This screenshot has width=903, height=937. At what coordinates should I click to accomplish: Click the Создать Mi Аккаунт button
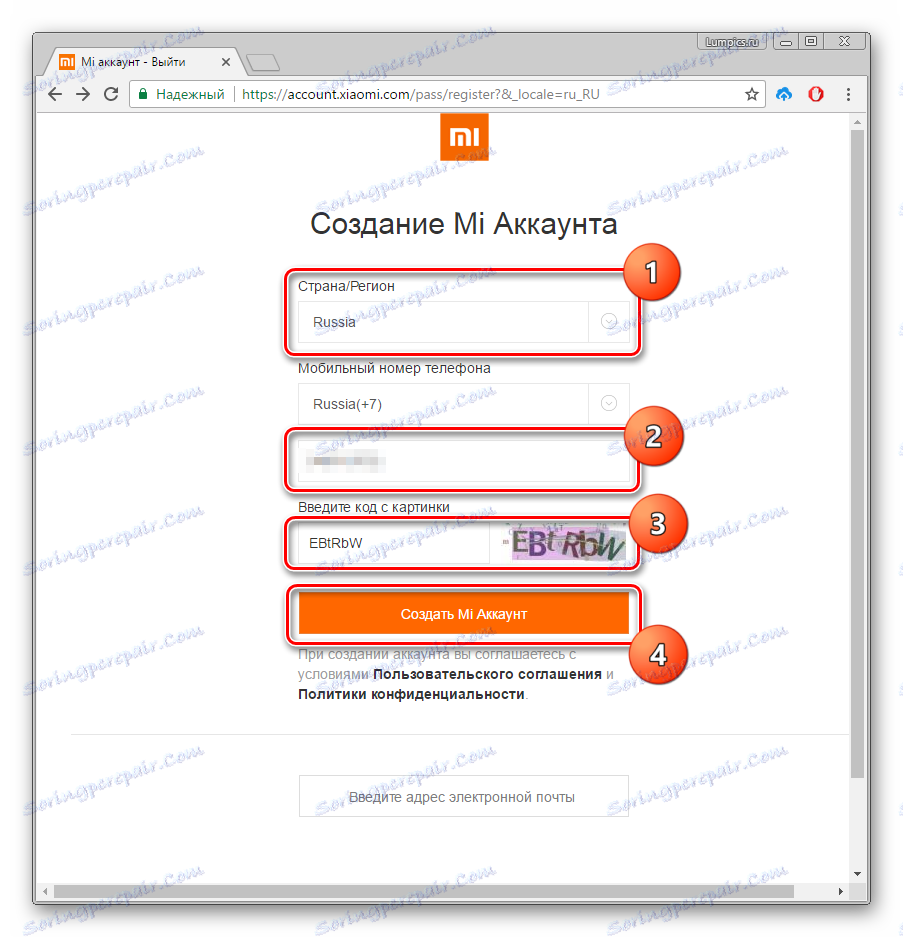click(x=464, y=614)
